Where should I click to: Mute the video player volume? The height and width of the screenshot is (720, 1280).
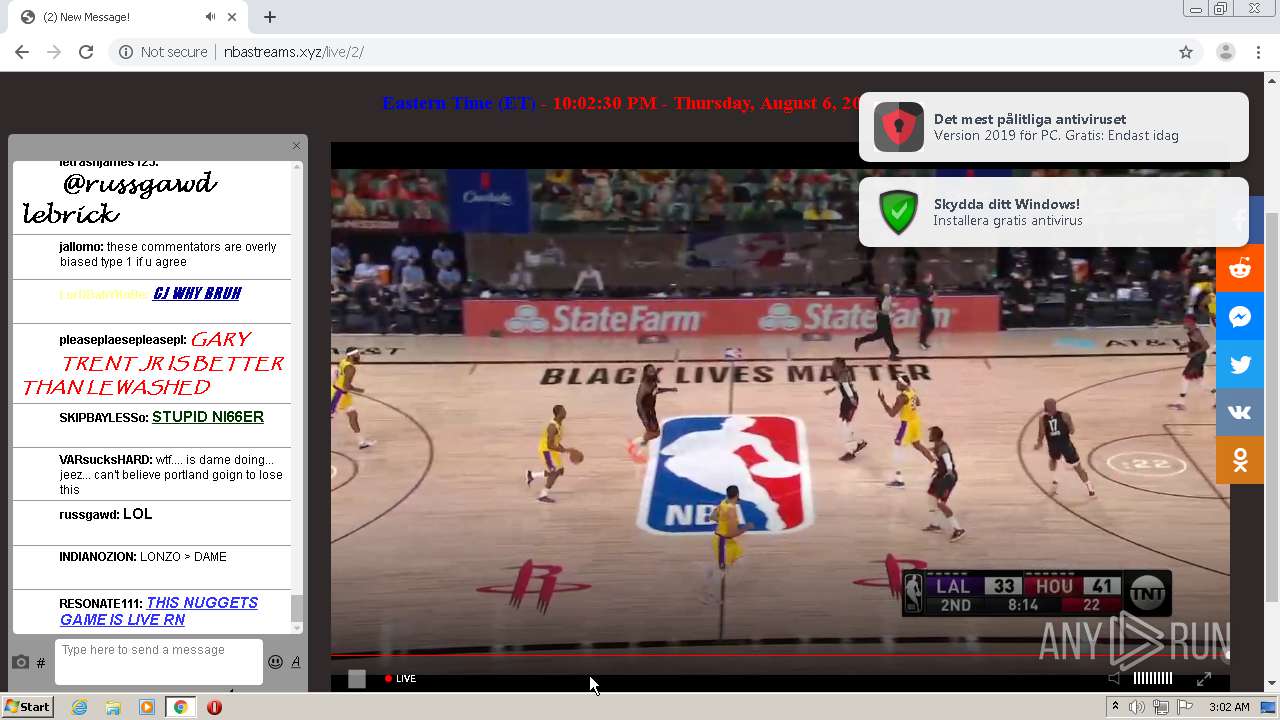tap(1115, 678)
